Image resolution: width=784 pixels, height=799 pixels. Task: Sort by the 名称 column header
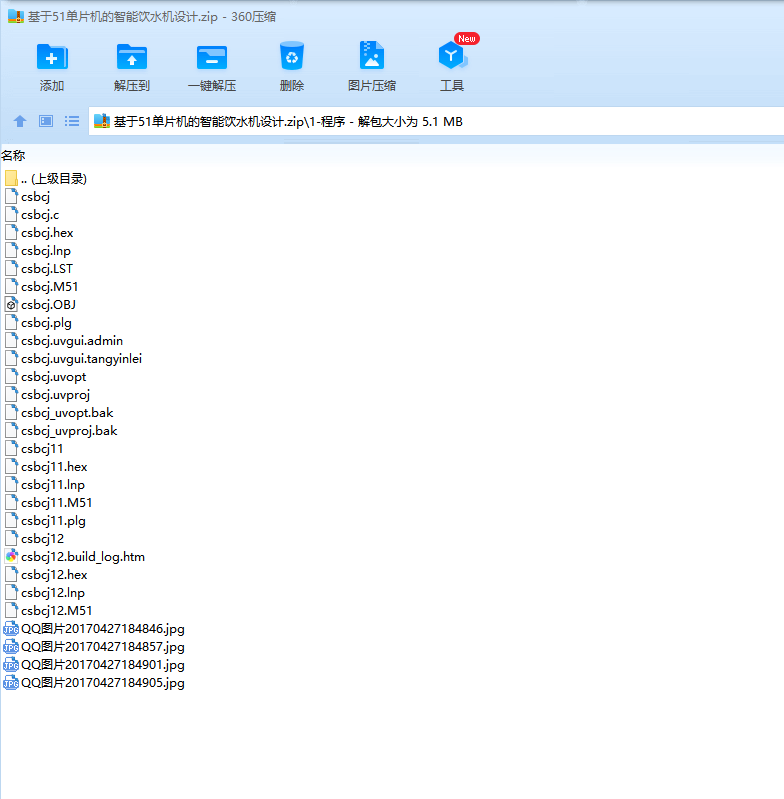(13, 155)
